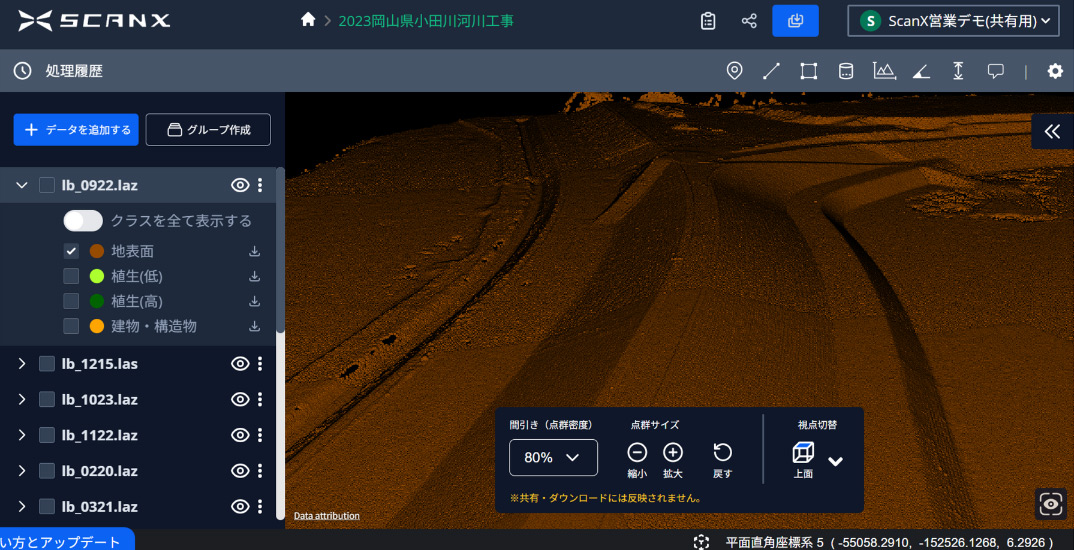
Task: Open the volume calculation tool
Action: (846, 71)
